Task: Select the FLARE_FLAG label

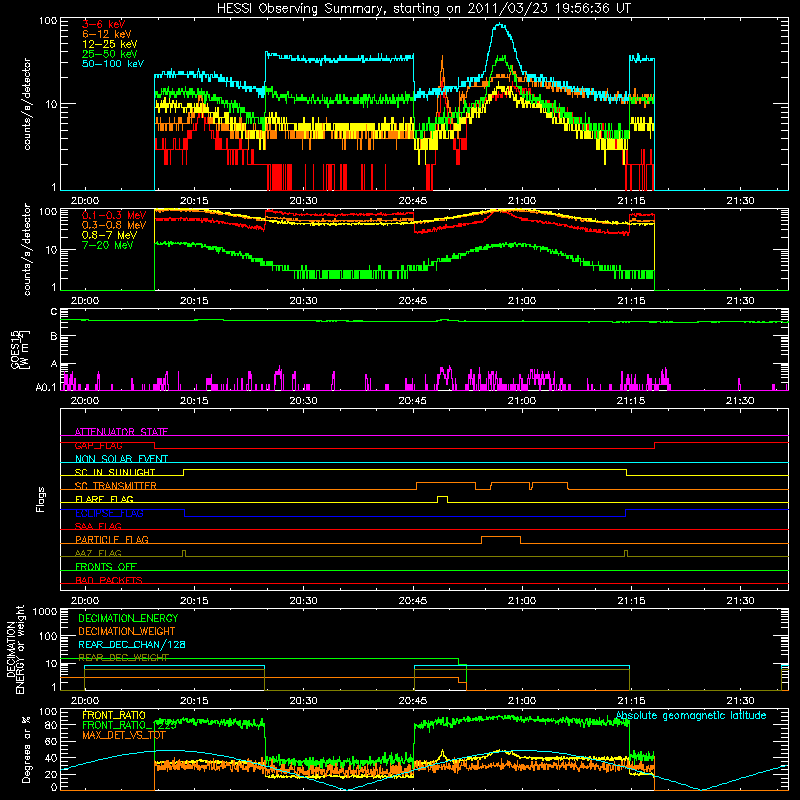Action: pos(104,499)
